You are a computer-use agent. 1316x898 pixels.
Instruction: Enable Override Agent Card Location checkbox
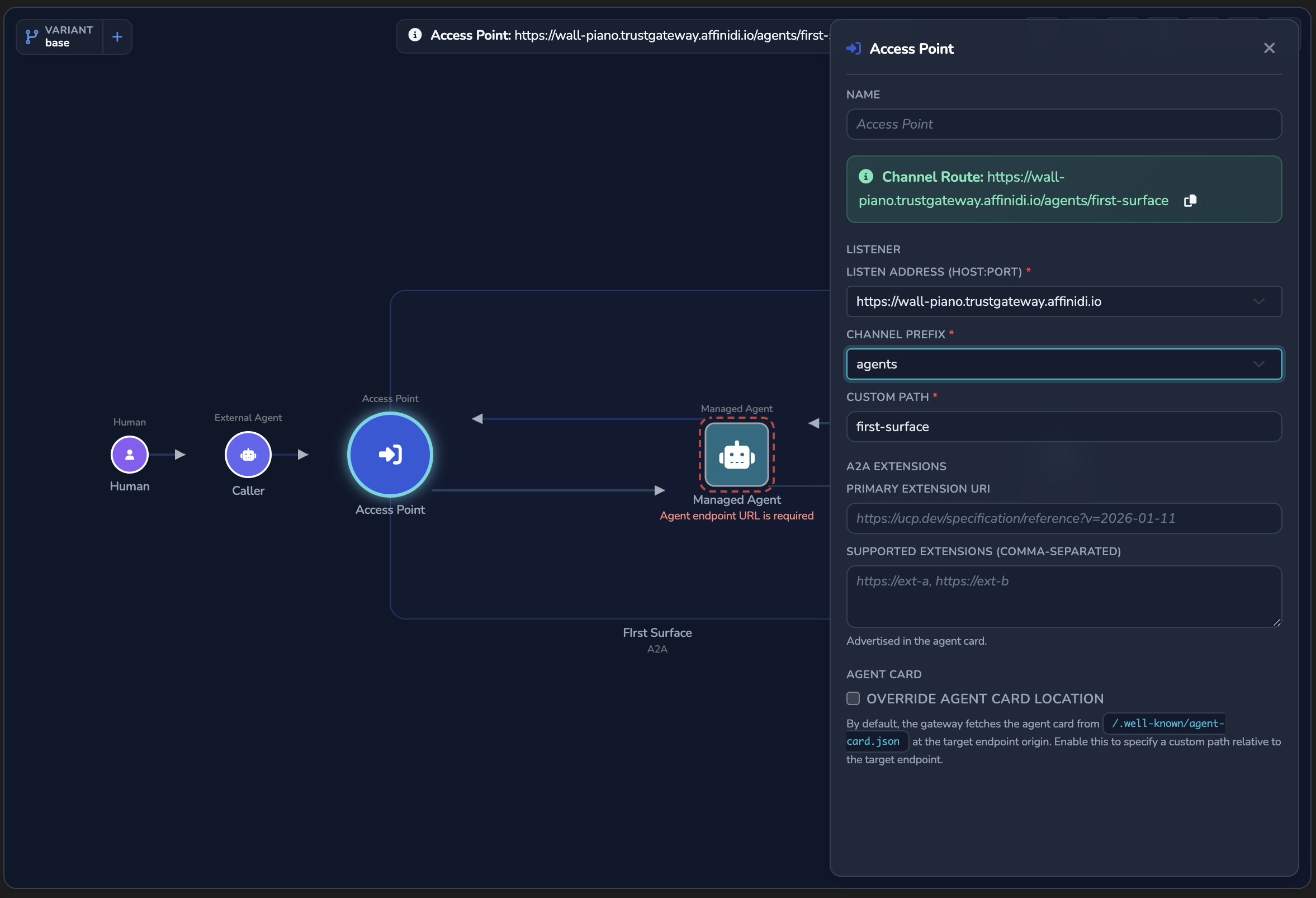853,698
